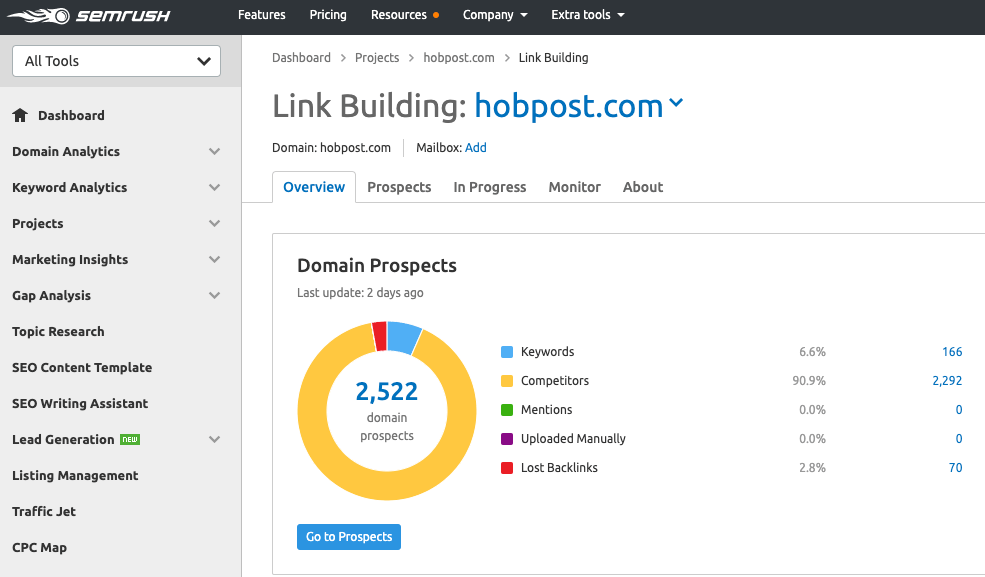Switch to the Monitor tab
Screen dimensions: 985x577
pyautogui.click(x=574, y=187)
